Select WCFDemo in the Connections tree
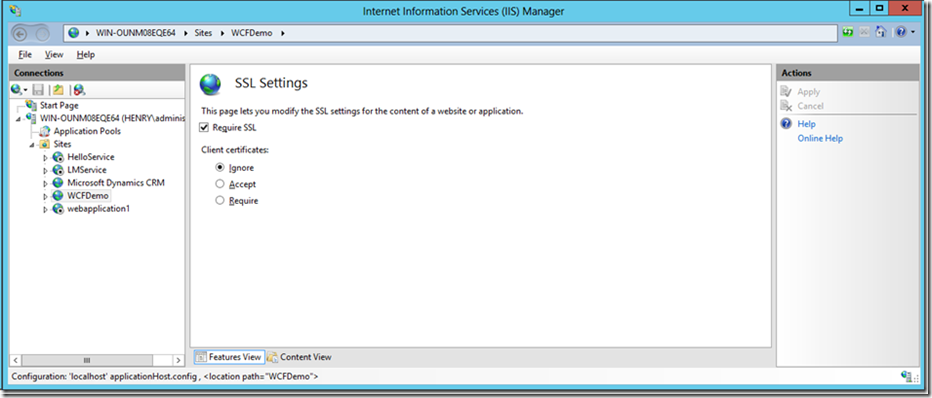Screen dimensions: 932x398 (x=87, y=195)
